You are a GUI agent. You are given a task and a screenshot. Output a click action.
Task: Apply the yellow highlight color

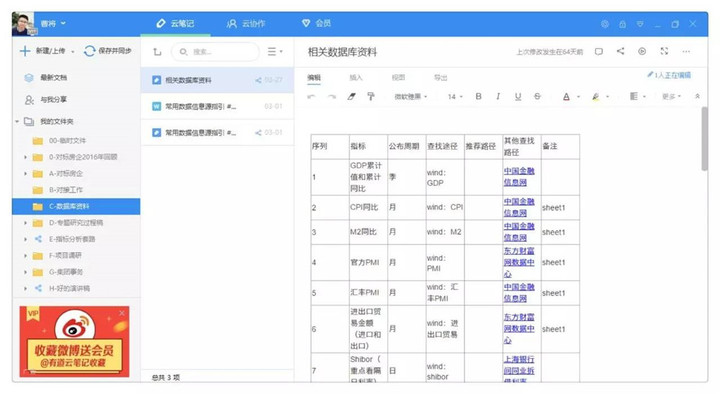click(596, 96)
